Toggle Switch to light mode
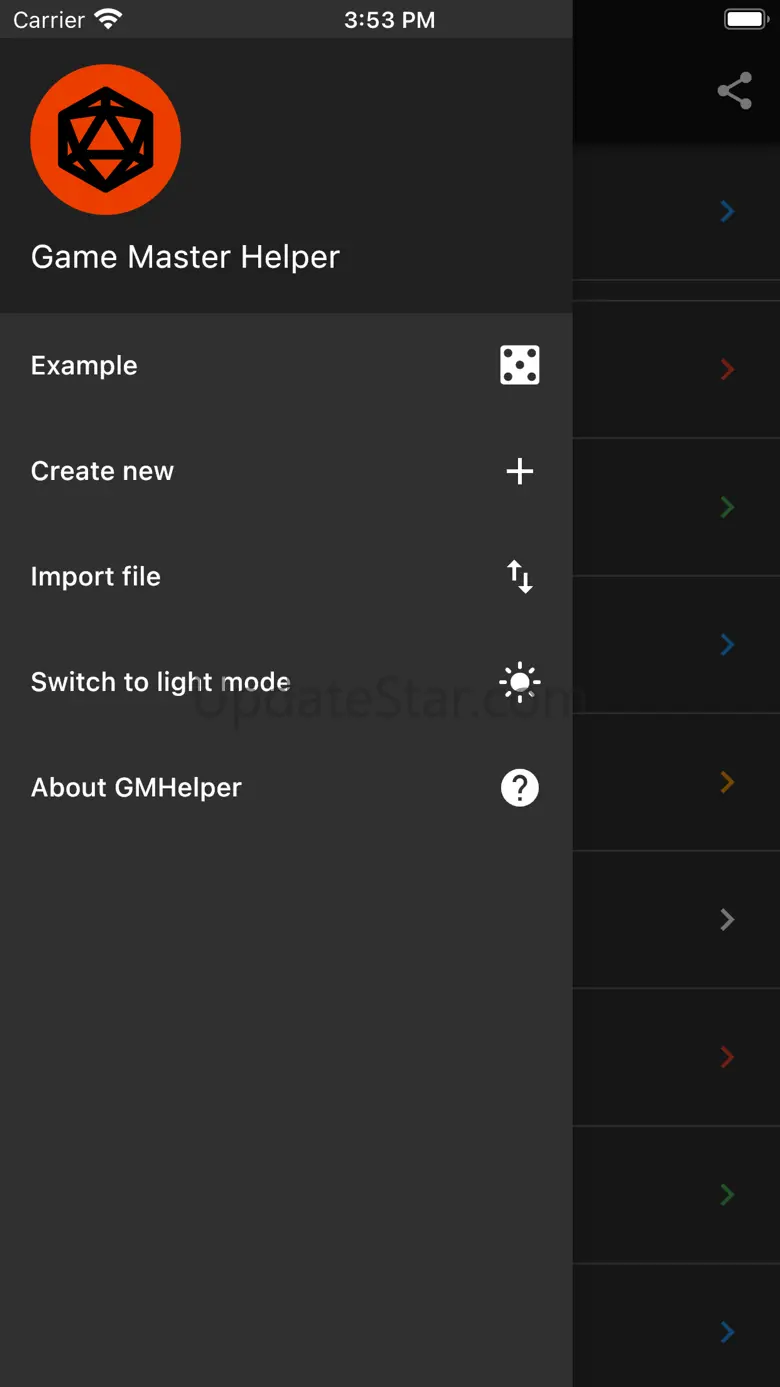780x1387 pixels. coord(160,683)
